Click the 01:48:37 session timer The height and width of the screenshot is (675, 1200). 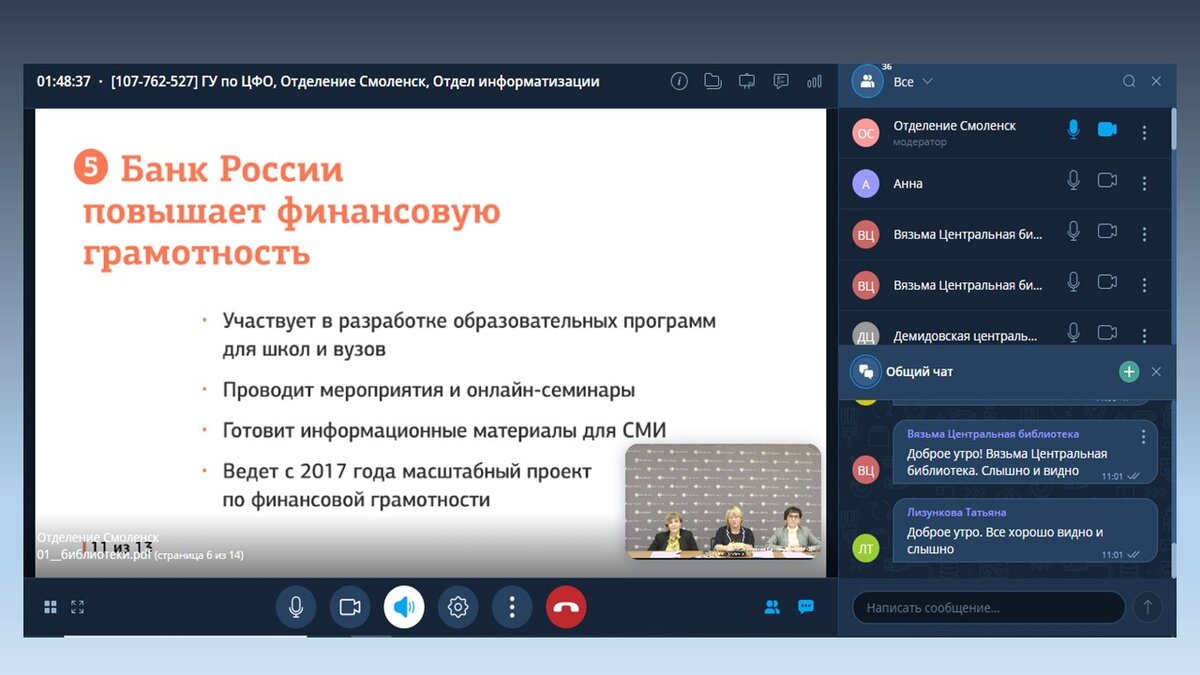[x=64, y=82]
